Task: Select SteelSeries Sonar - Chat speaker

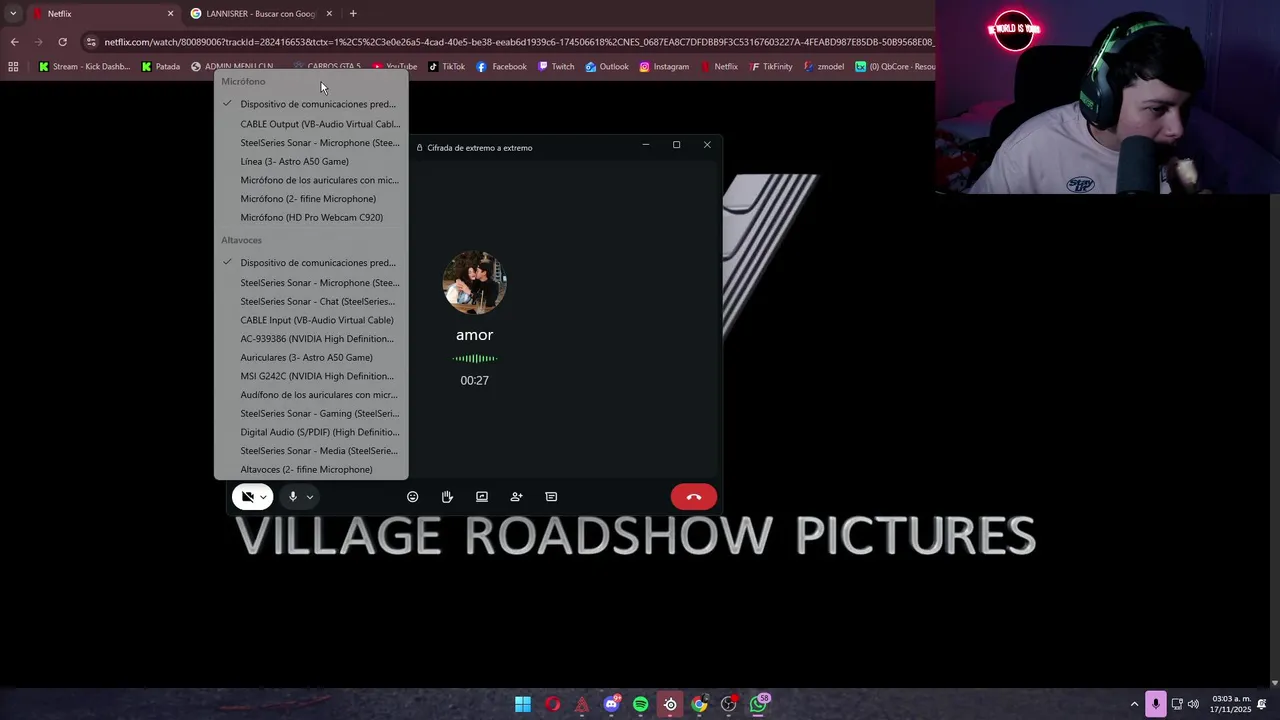Action: (x=311, y=301)
